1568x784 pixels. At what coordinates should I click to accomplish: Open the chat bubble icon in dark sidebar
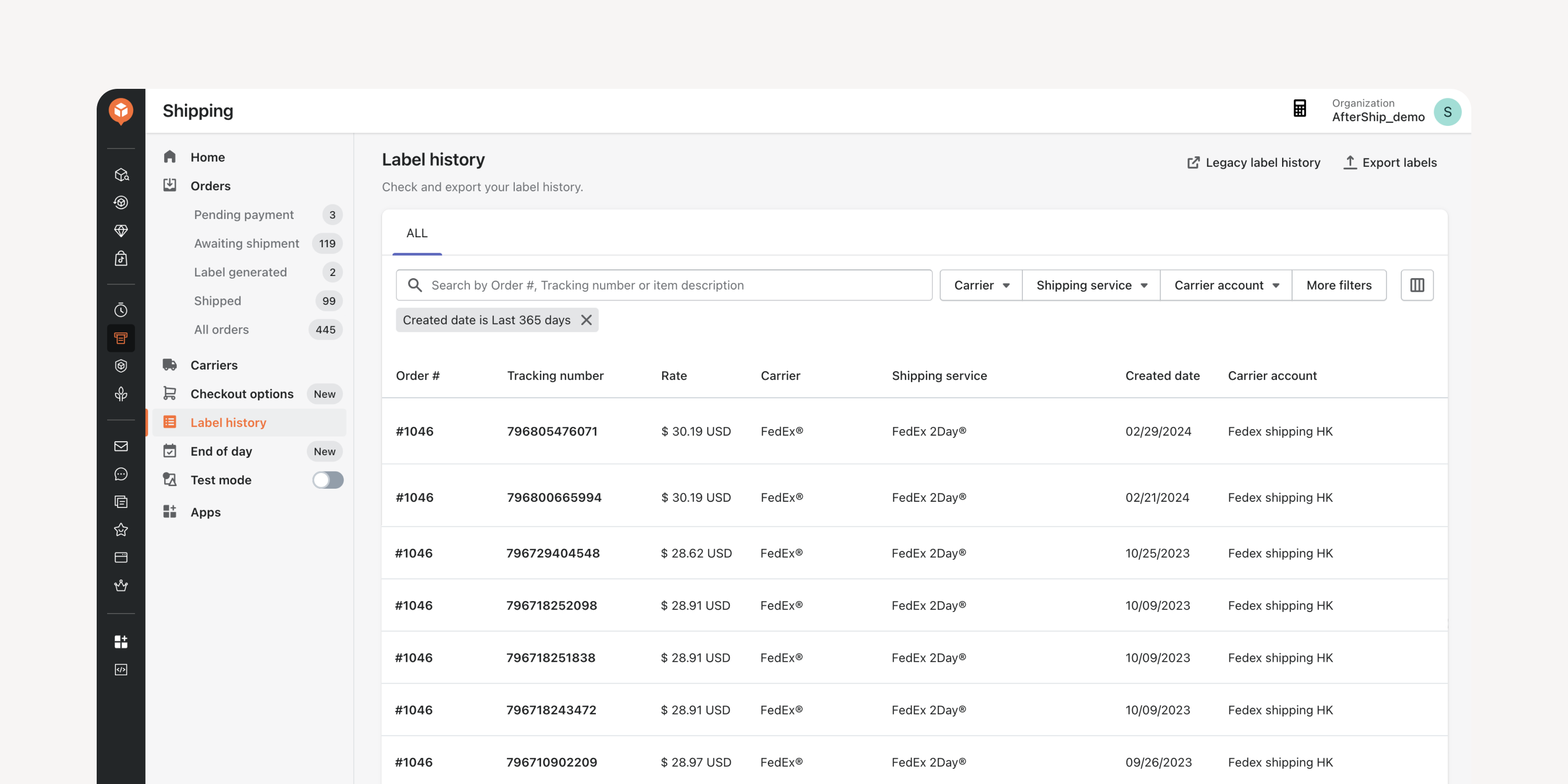coord(121,474)
